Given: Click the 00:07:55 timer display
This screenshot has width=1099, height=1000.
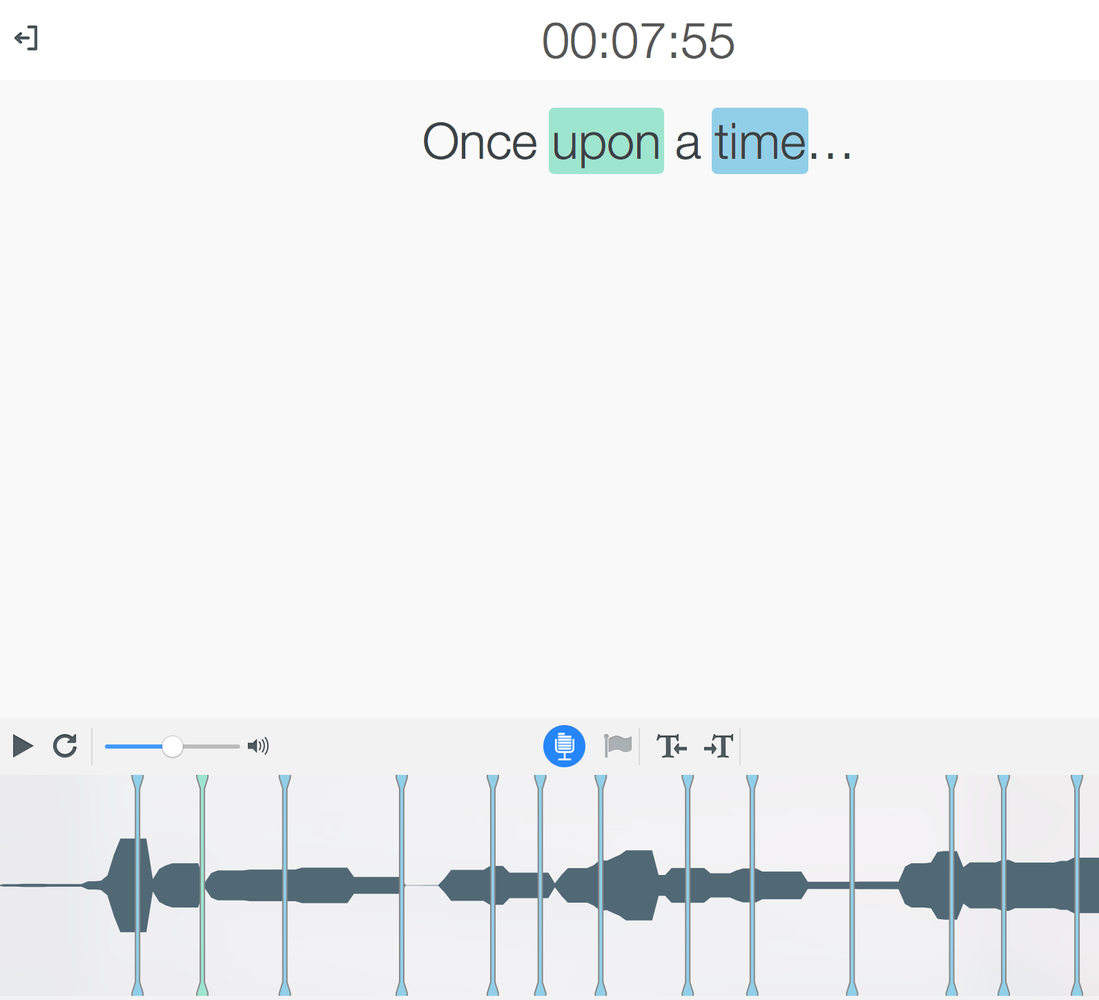Looking at the screenshot, I should coord(638,41).
